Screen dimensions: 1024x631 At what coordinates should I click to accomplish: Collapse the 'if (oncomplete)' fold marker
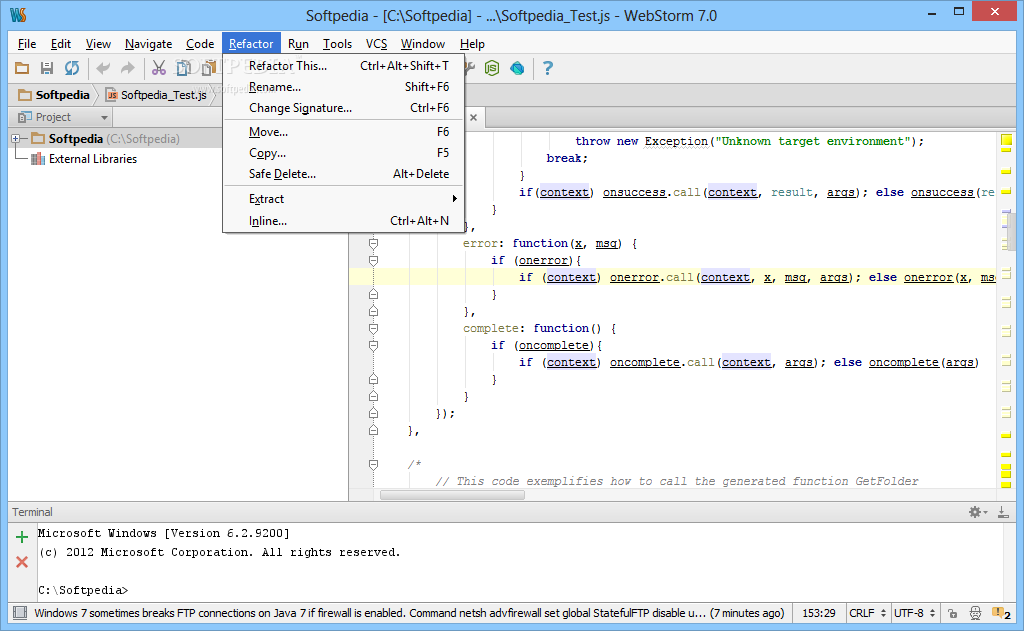(374, 346)
